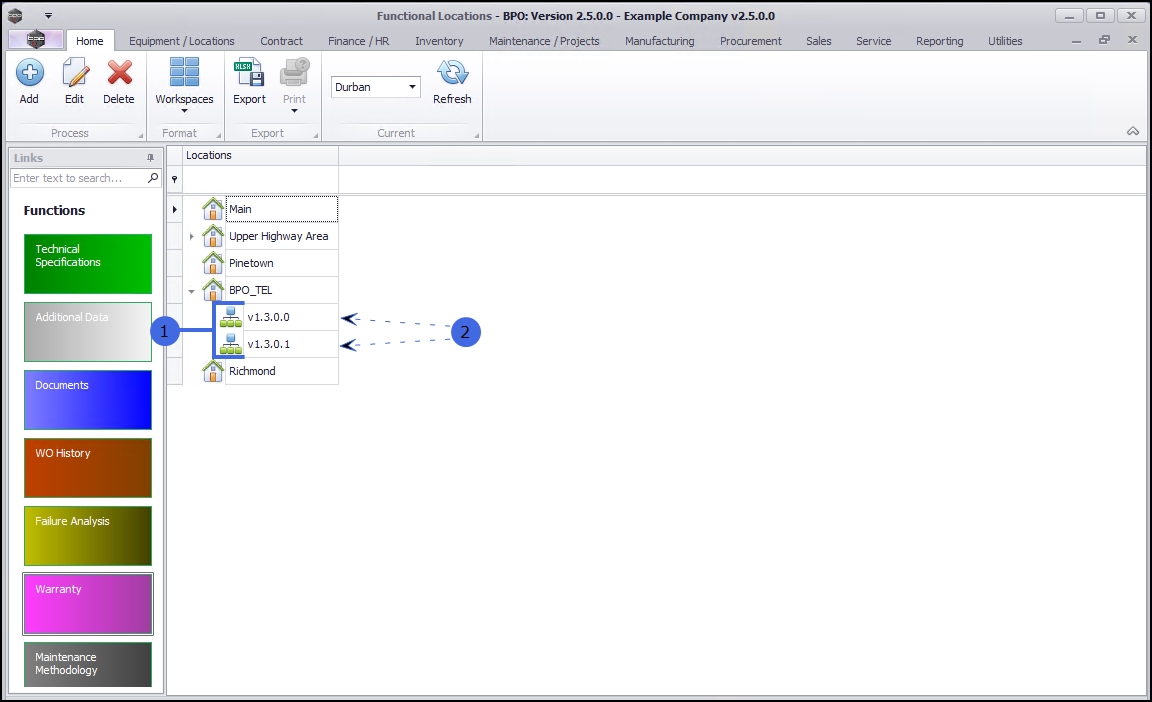Screen dimensions: 1152x702
Task: Select the Richmond house icon
Action: point(212,371)
